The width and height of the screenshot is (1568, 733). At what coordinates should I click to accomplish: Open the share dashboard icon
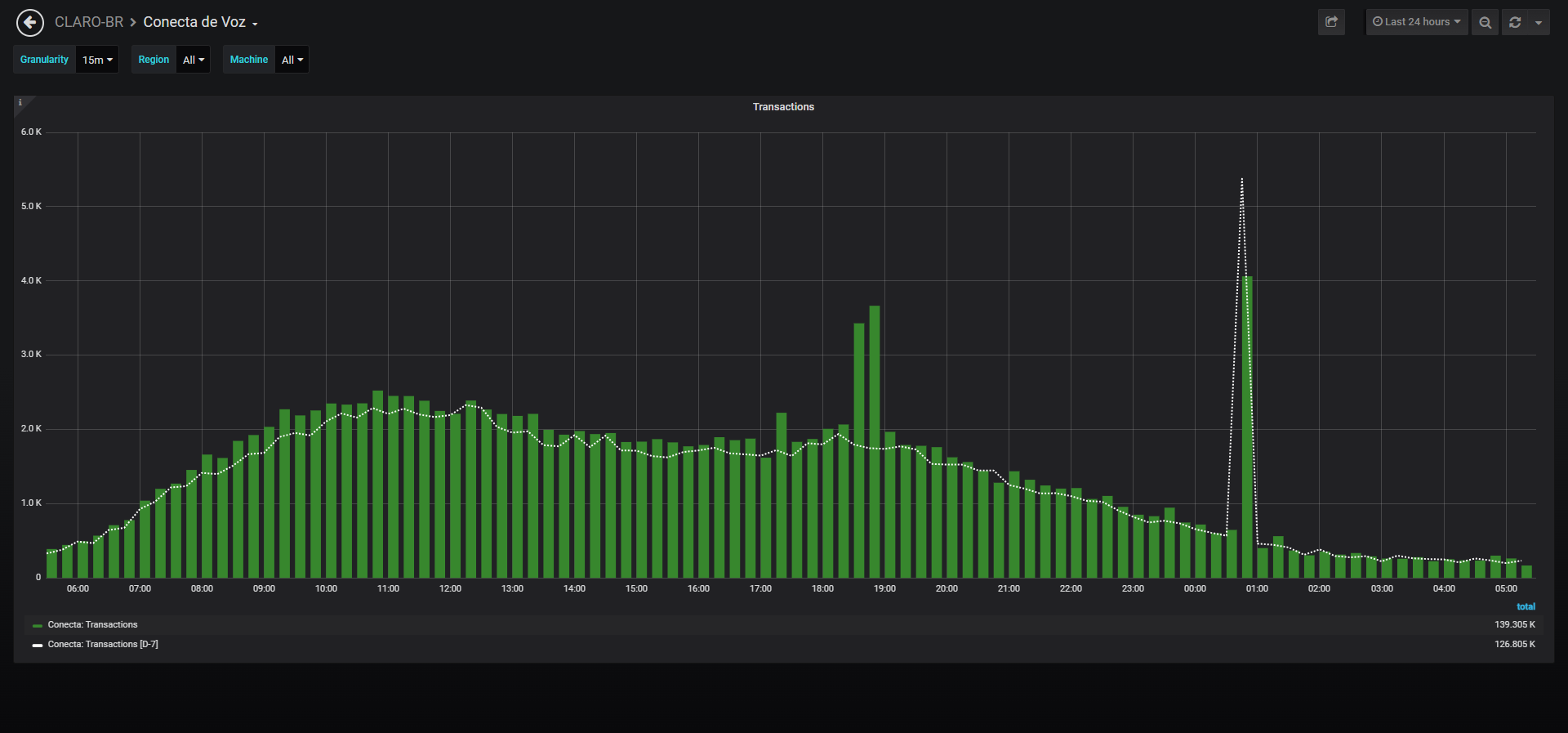point(1331,22)
